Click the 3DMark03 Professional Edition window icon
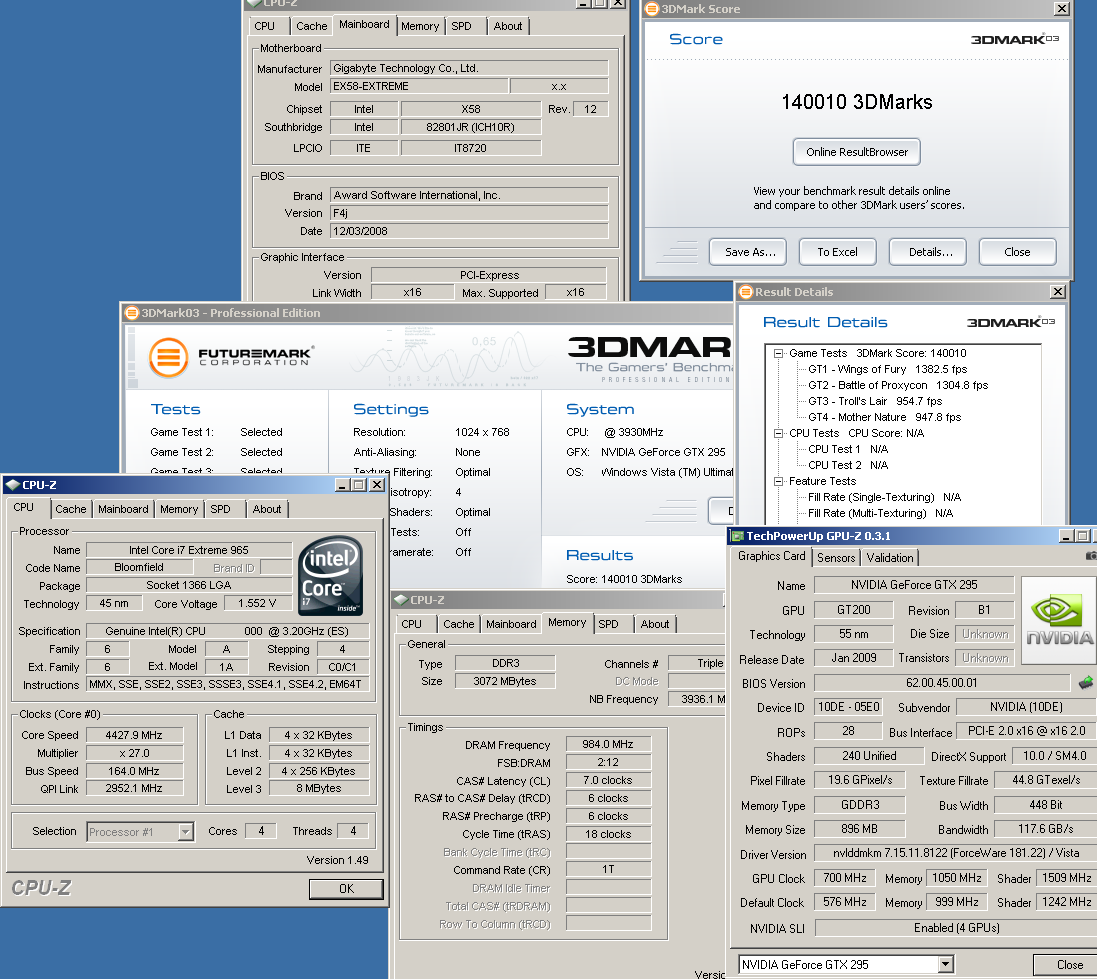This screenshot has height=979, width=1097. tap(132, 313)
